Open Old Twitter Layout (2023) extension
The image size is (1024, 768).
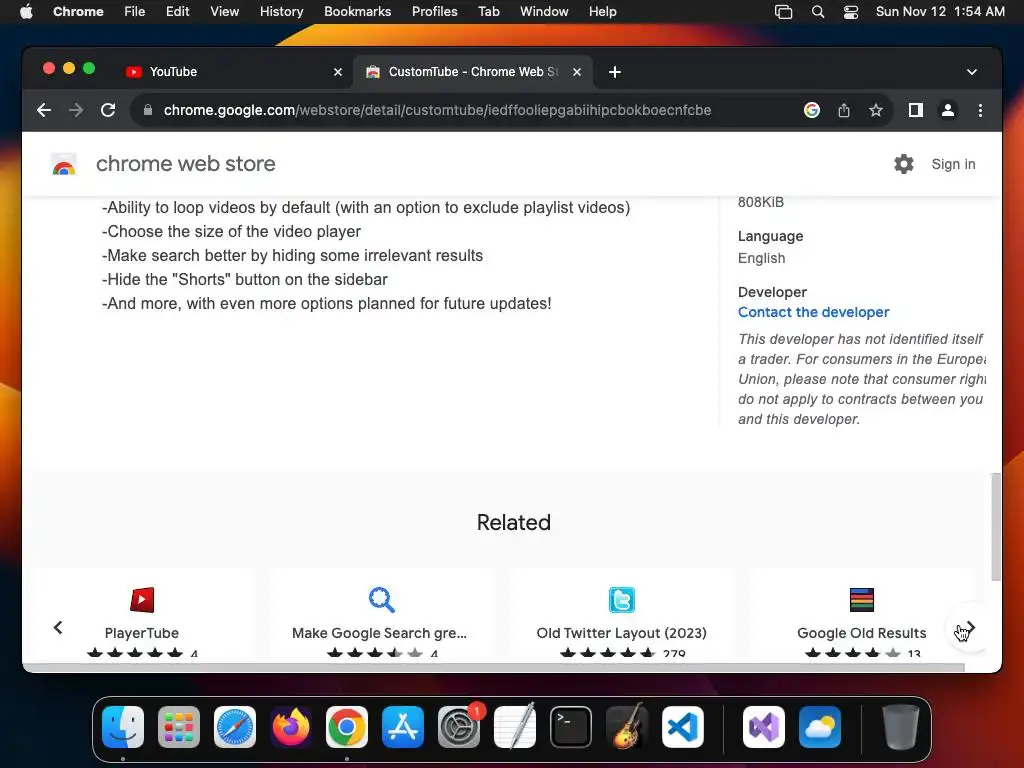pyautogui.click(x=621, y=615)
